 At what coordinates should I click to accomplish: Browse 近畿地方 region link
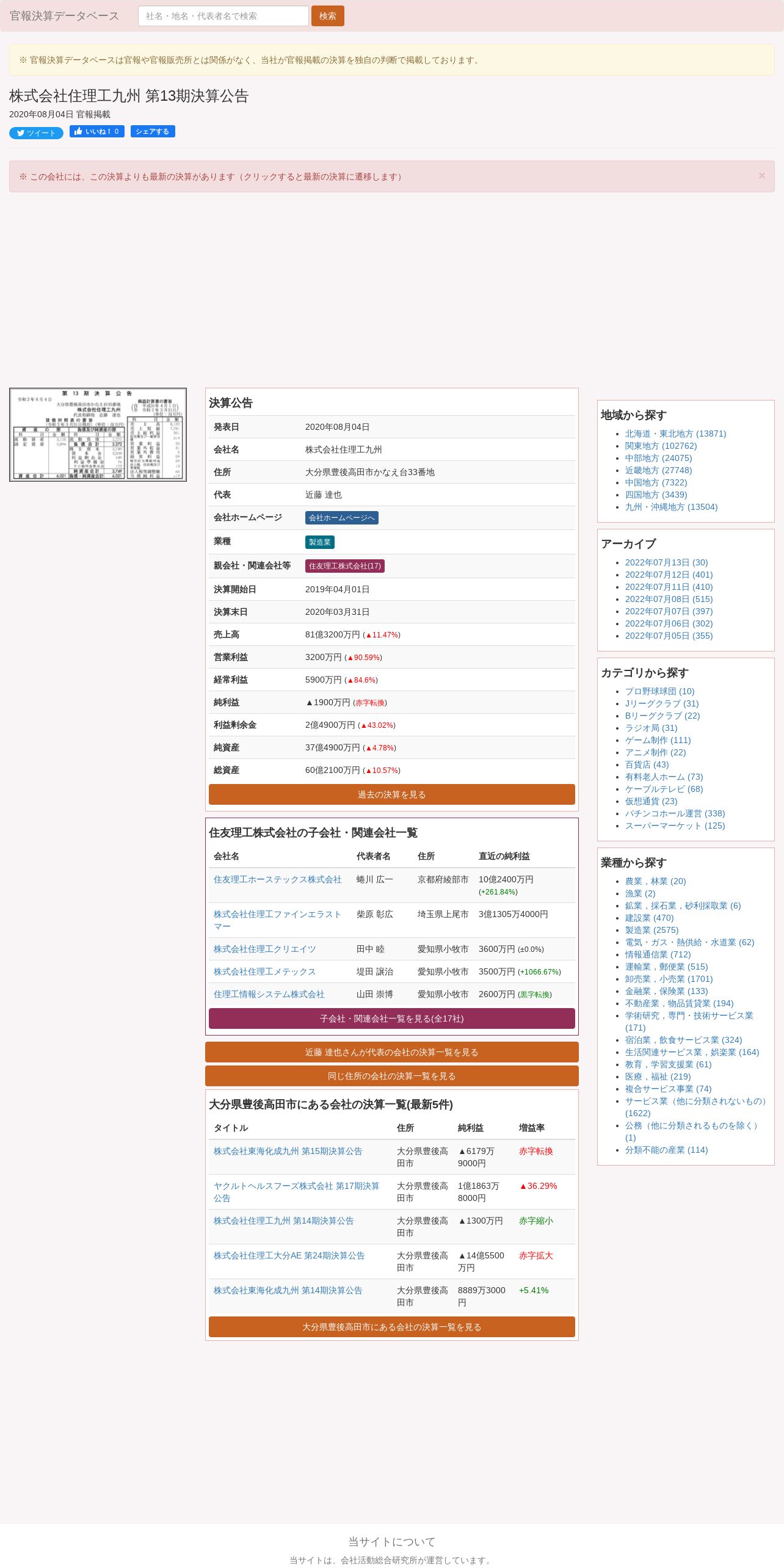(x=658, y=470)
